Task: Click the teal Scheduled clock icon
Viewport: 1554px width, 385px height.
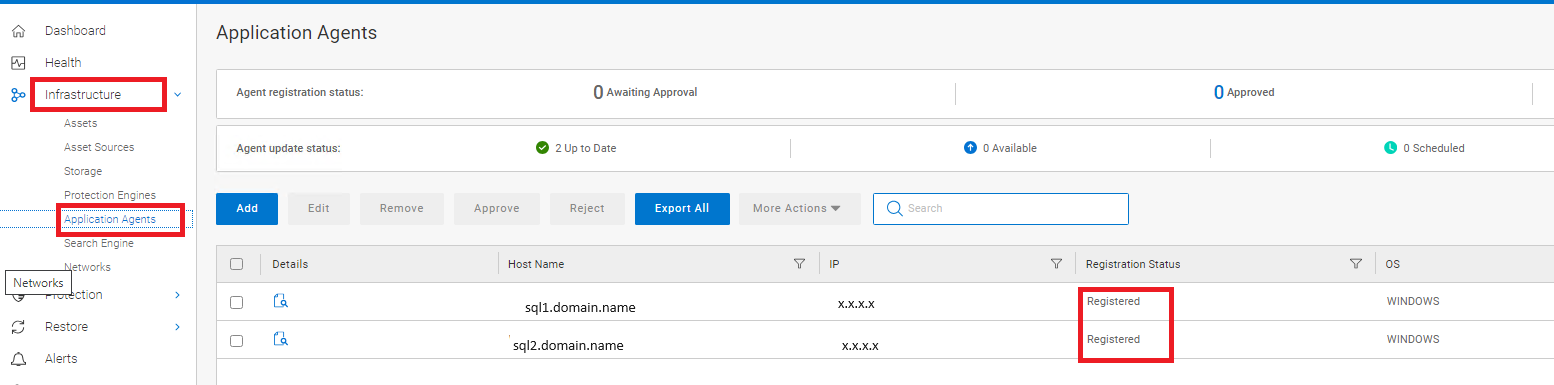Action: 1390,148
